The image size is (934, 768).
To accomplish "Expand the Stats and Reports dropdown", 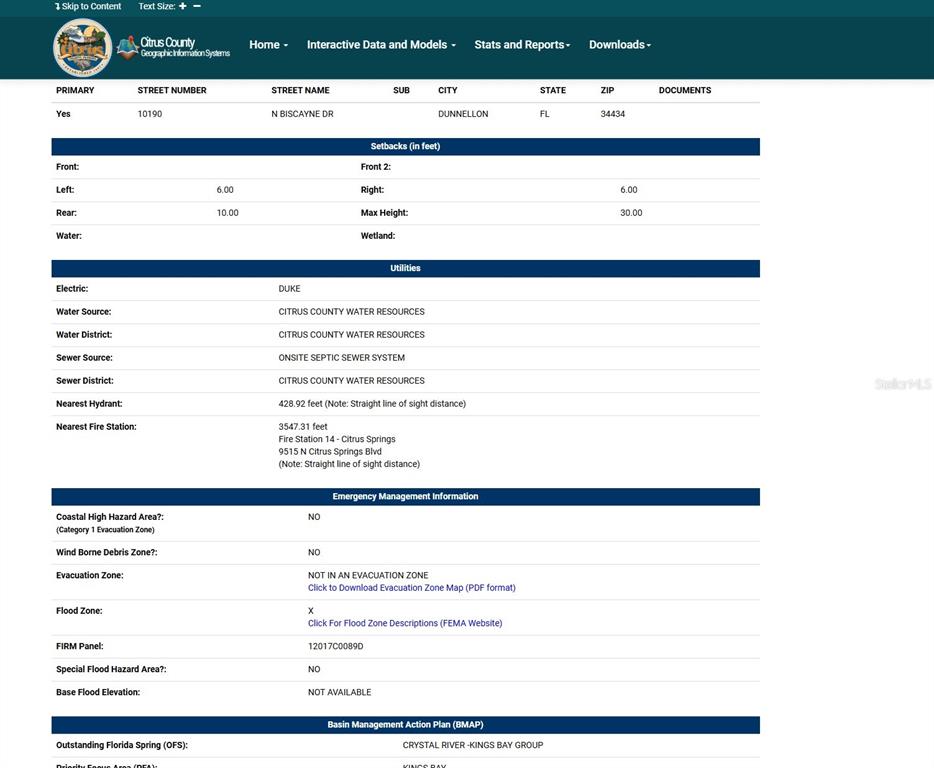I will pos(522,45).
